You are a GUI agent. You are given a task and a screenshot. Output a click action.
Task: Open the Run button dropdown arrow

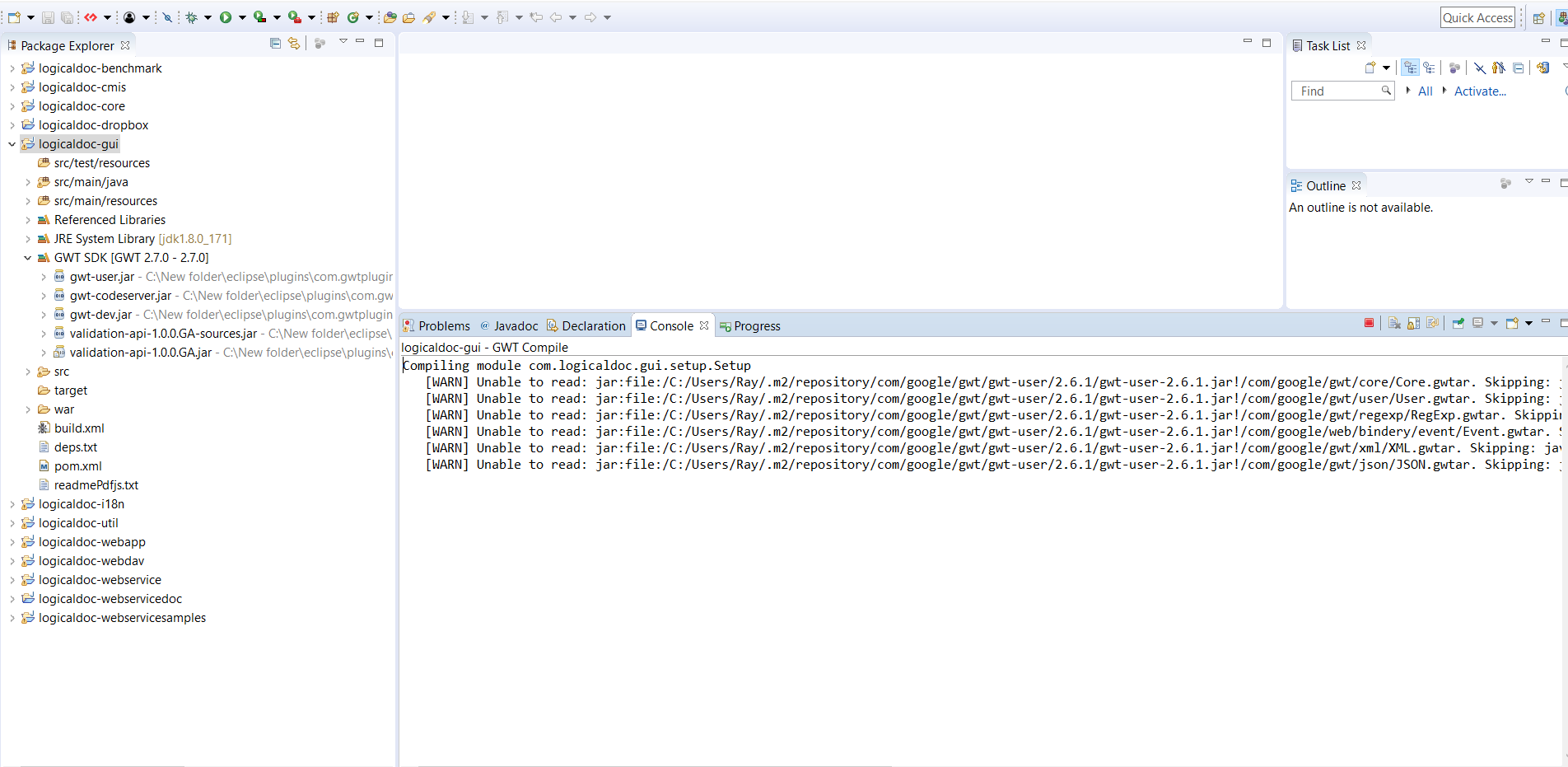[242, 17]
